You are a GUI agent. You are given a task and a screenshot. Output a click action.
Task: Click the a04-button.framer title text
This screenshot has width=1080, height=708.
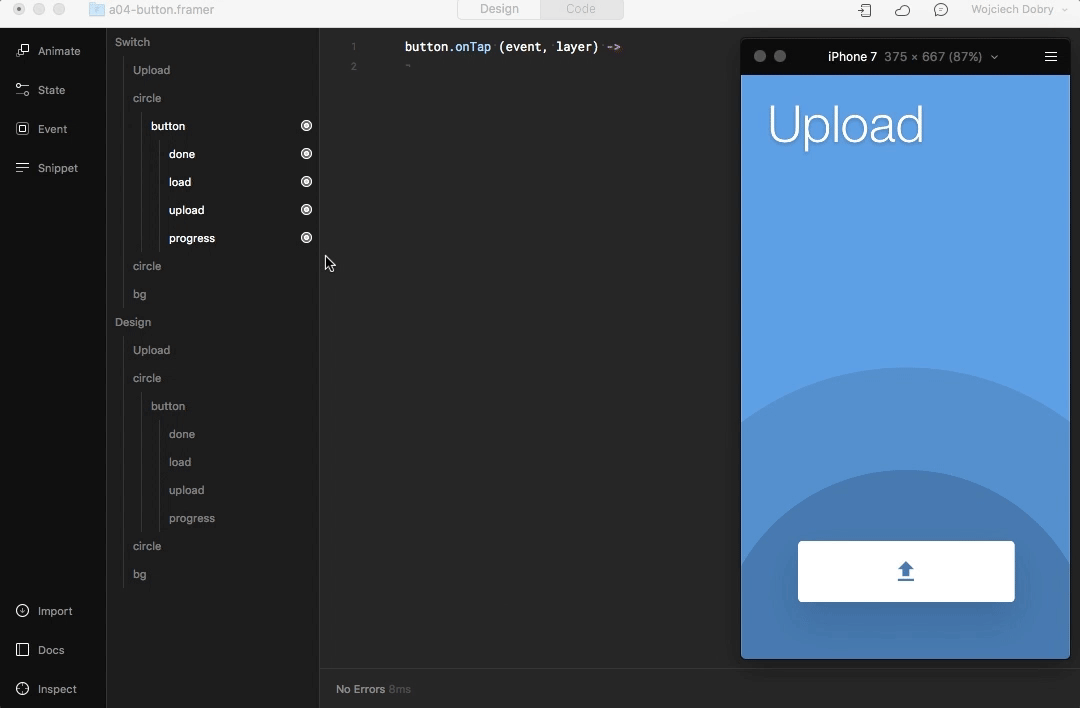(161, 10)
